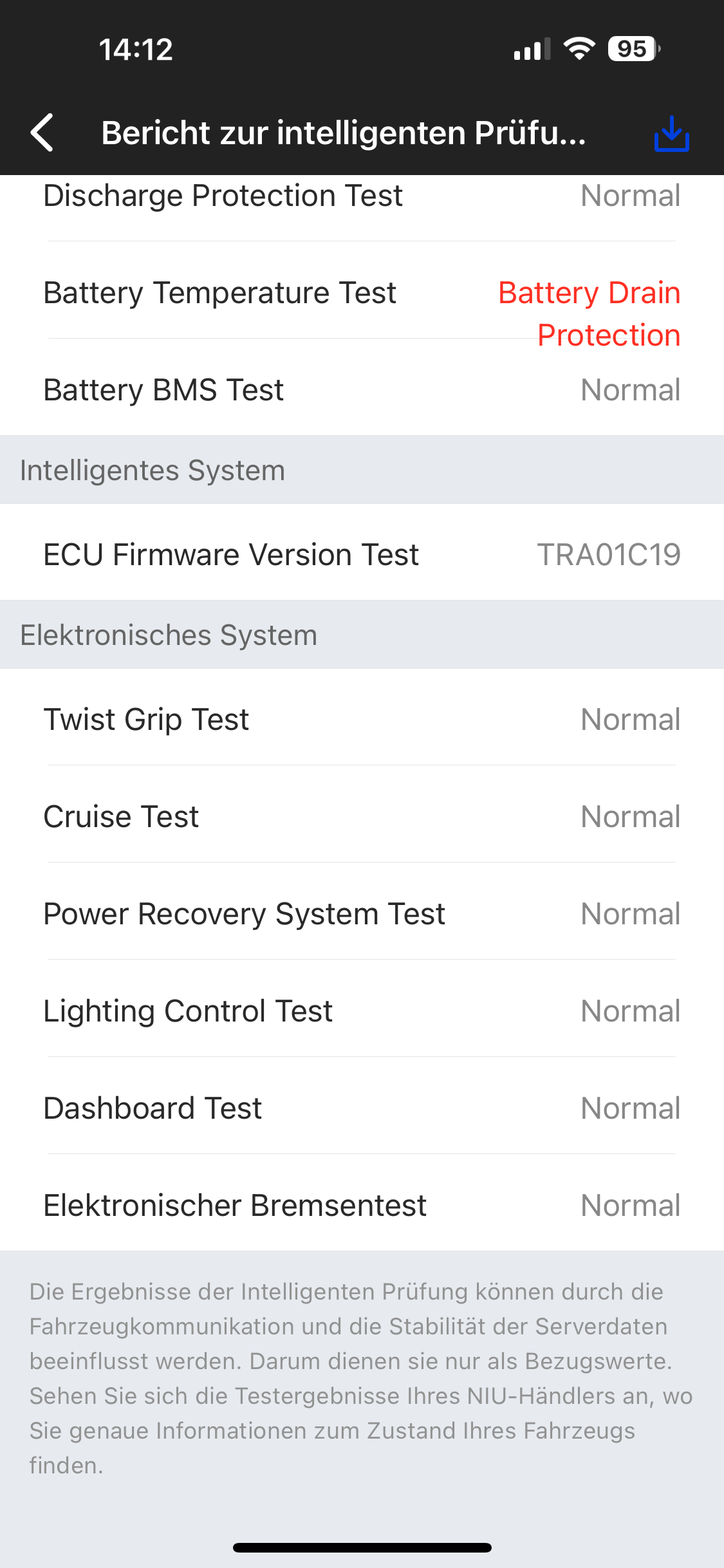Image resolution: width=724 pixels, height=1568 pixels.
Task: Tap the back arrow icon
Action: (42, 133)
